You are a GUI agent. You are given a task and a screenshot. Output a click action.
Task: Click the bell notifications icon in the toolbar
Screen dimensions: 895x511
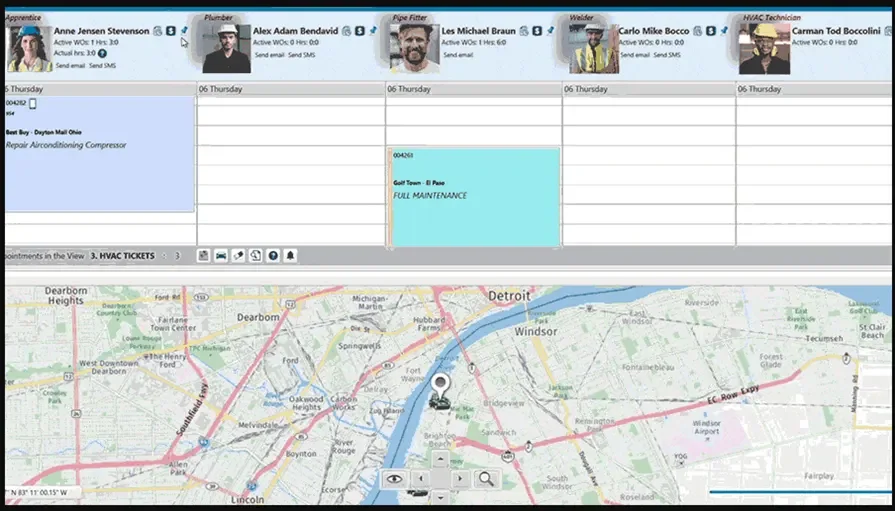point(290,256)
